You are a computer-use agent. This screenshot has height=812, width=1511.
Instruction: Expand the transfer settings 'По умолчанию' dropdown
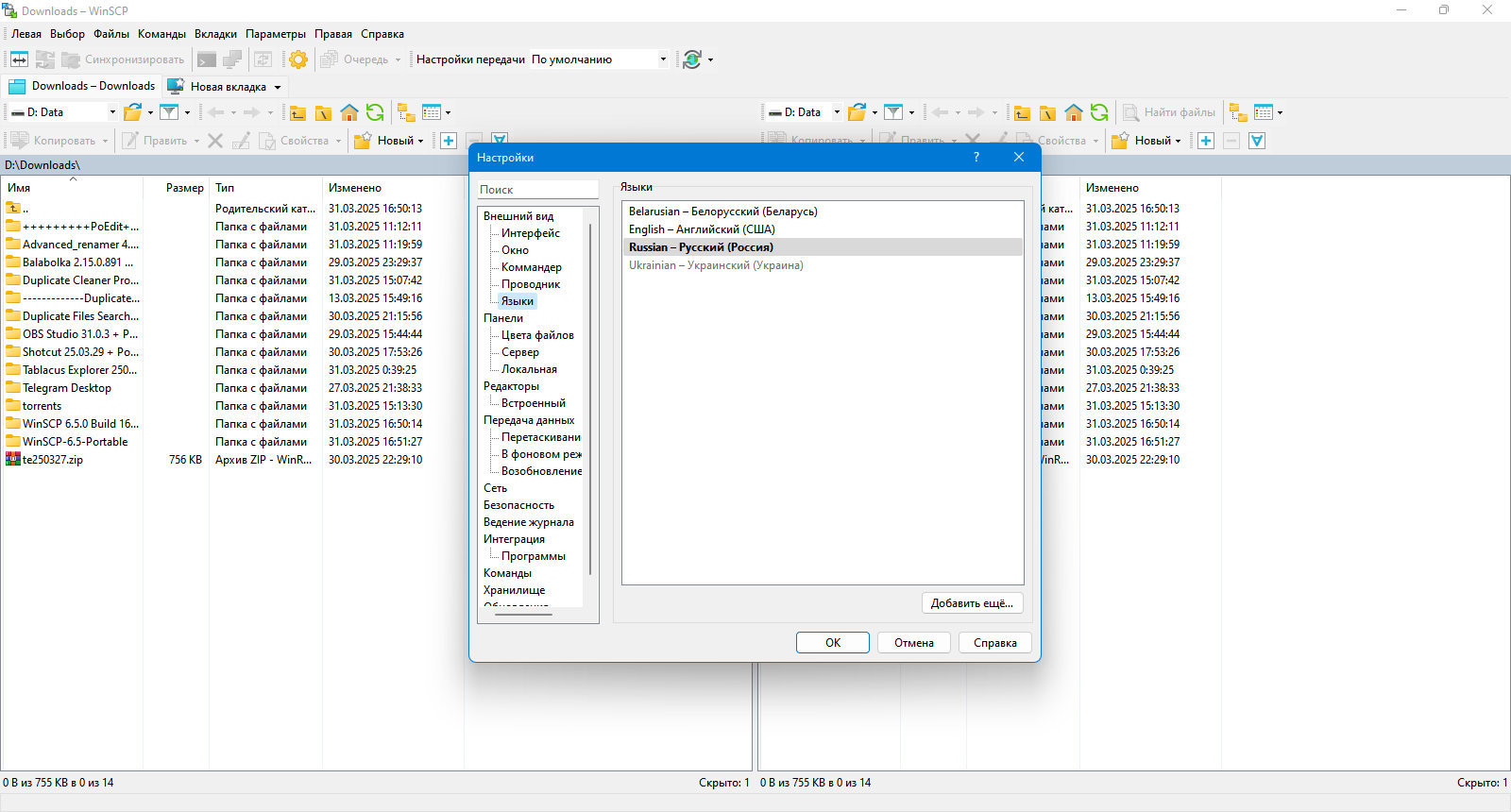coord(600,59)
